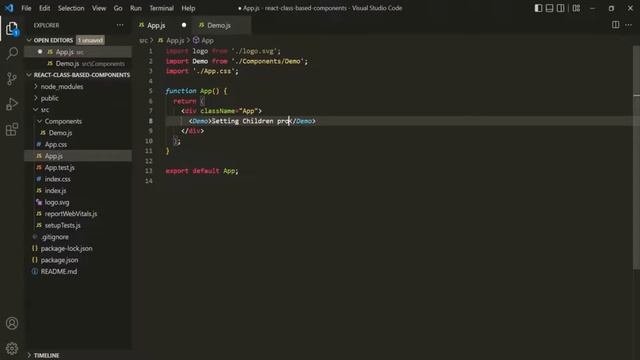Split the editor to the right
Viewport: 640px width, 360px height.
[616, 25]
